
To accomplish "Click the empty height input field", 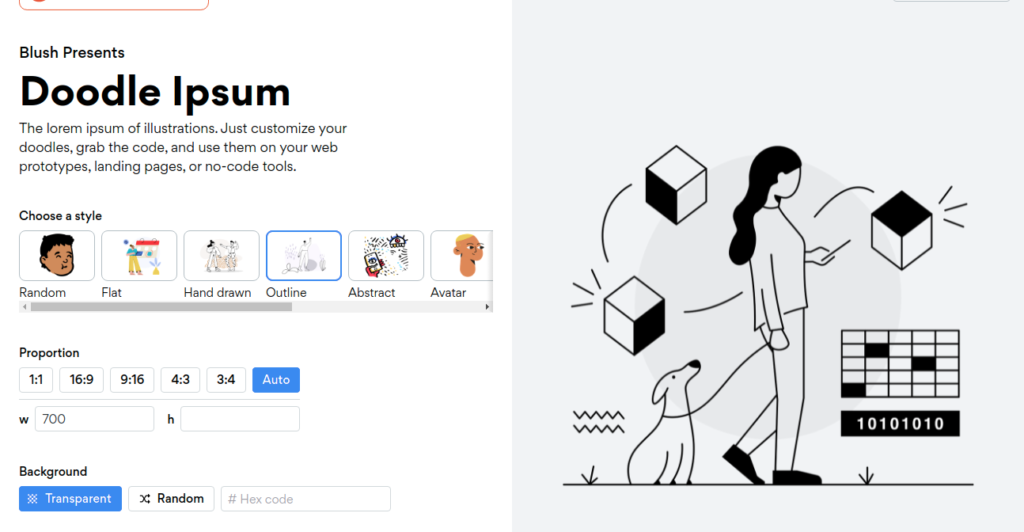I will [240, 419].
